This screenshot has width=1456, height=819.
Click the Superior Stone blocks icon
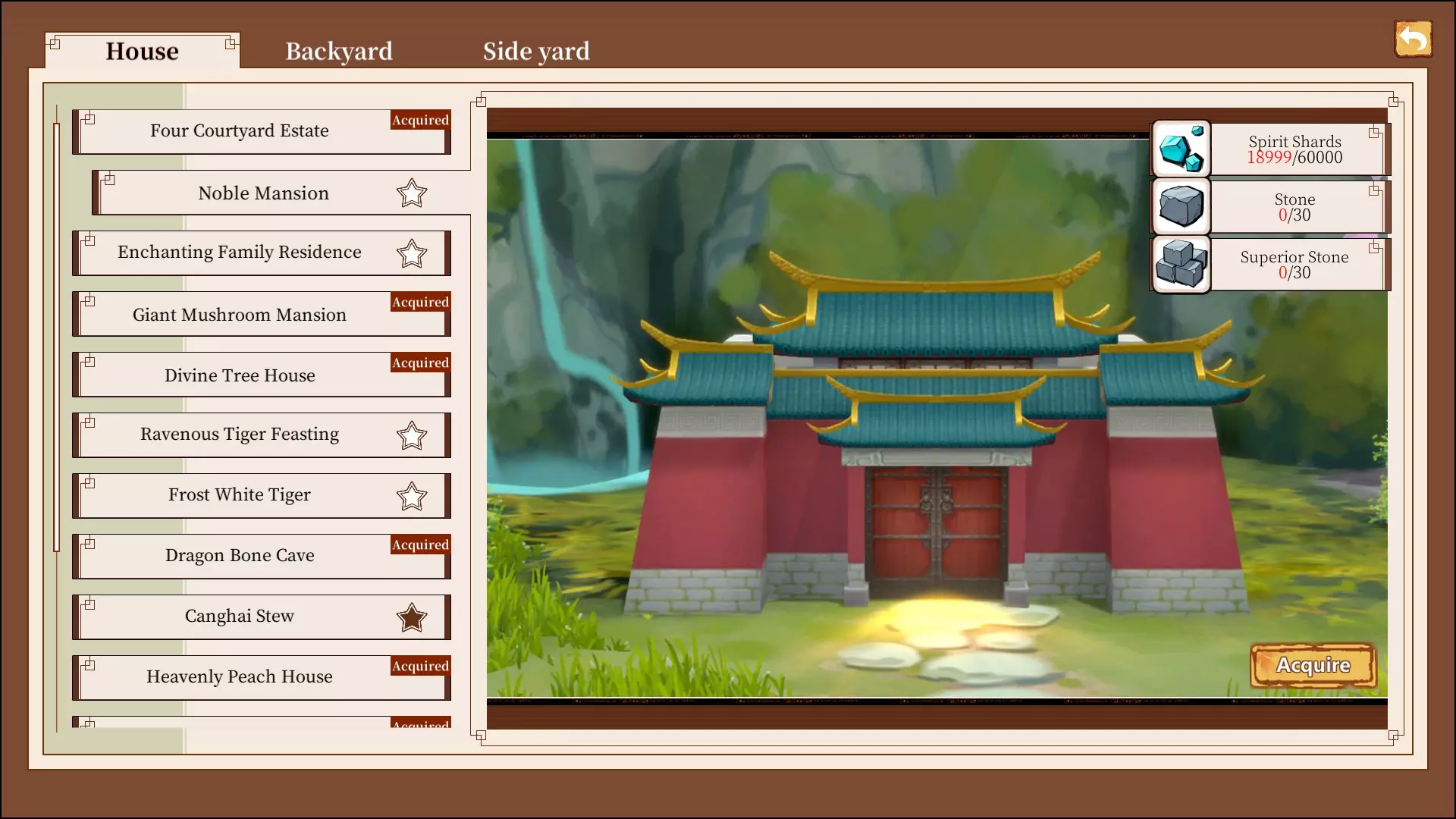pos(1181,264)
